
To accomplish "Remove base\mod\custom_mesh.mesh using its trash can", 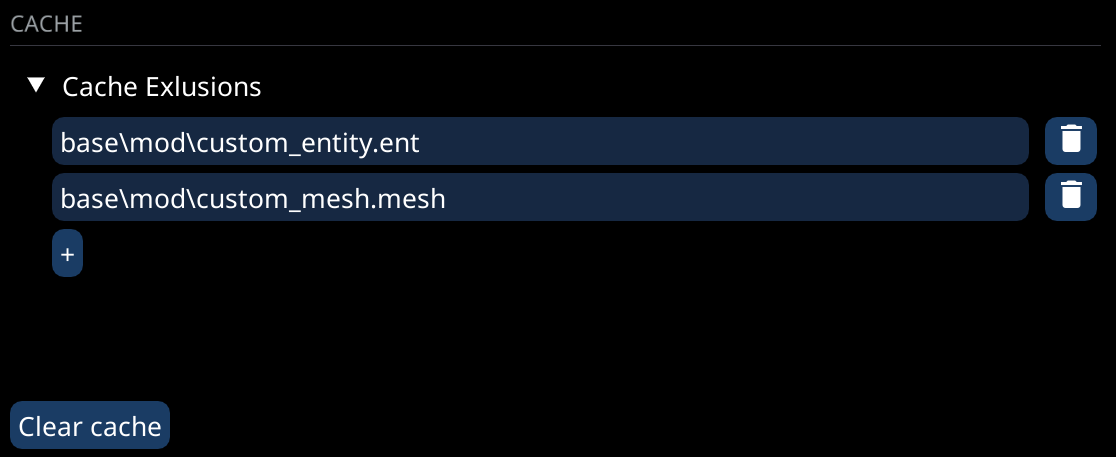I will pyautogui.click(x=1070, y=197).
